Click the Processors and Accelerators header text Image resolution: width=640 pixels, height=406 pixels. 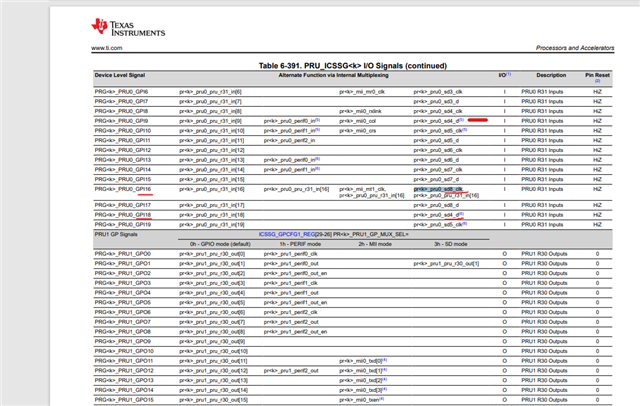(575, 48)
